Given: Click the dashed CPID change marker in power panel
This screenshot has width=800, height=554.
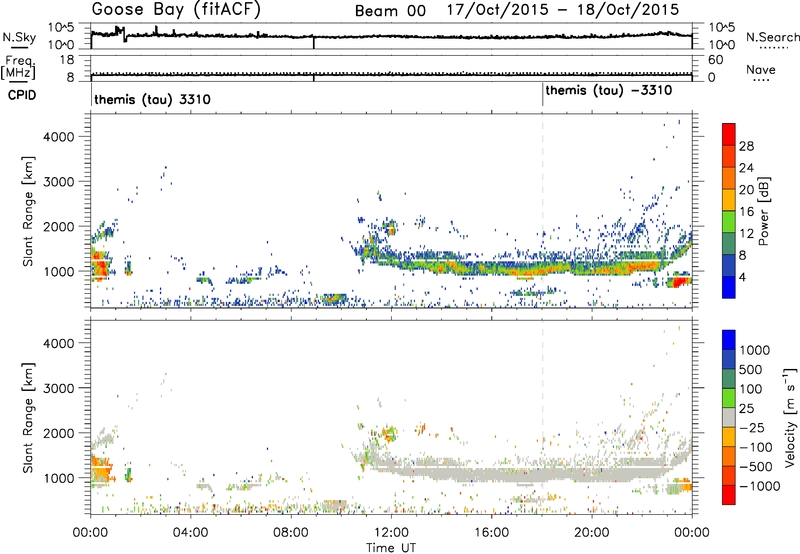Looking at the screenshot, I should [x=542, y=210].
